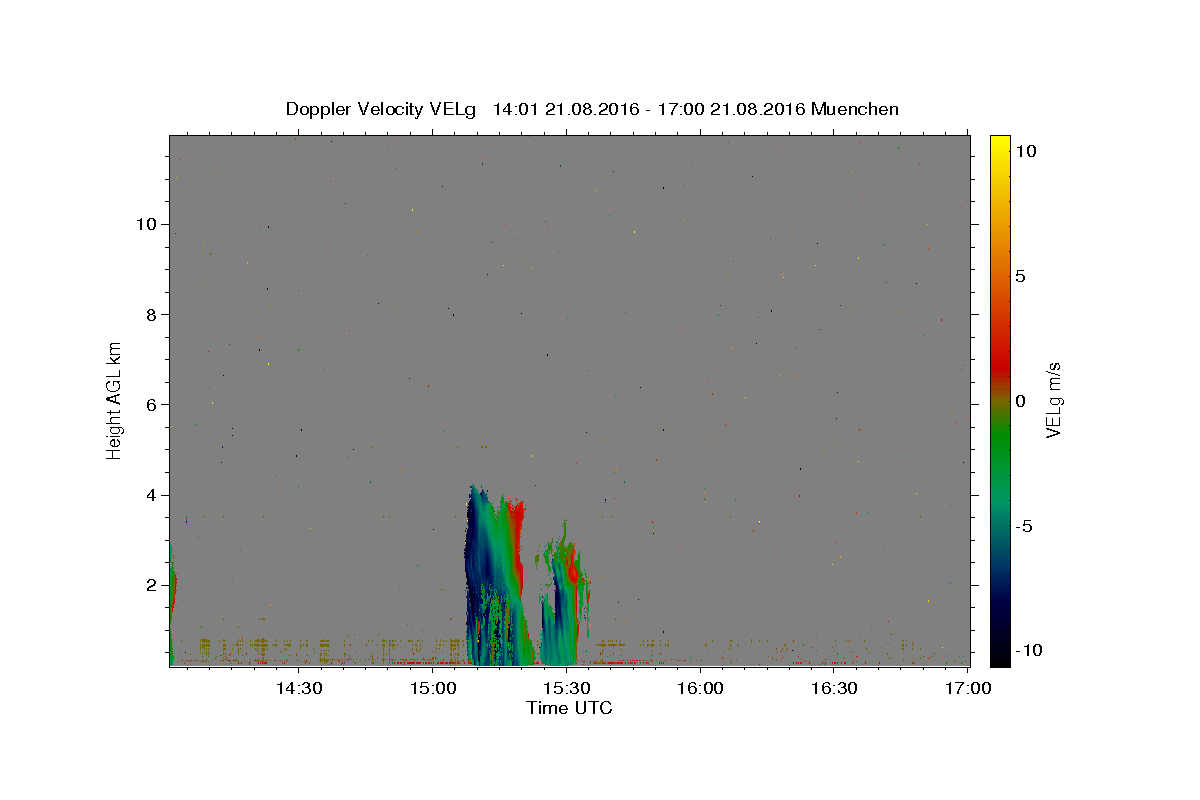The height and width of the screenshot is (800, 1200).
Task: Click the 16:00 time tick label
Action: tap(700, 688)
